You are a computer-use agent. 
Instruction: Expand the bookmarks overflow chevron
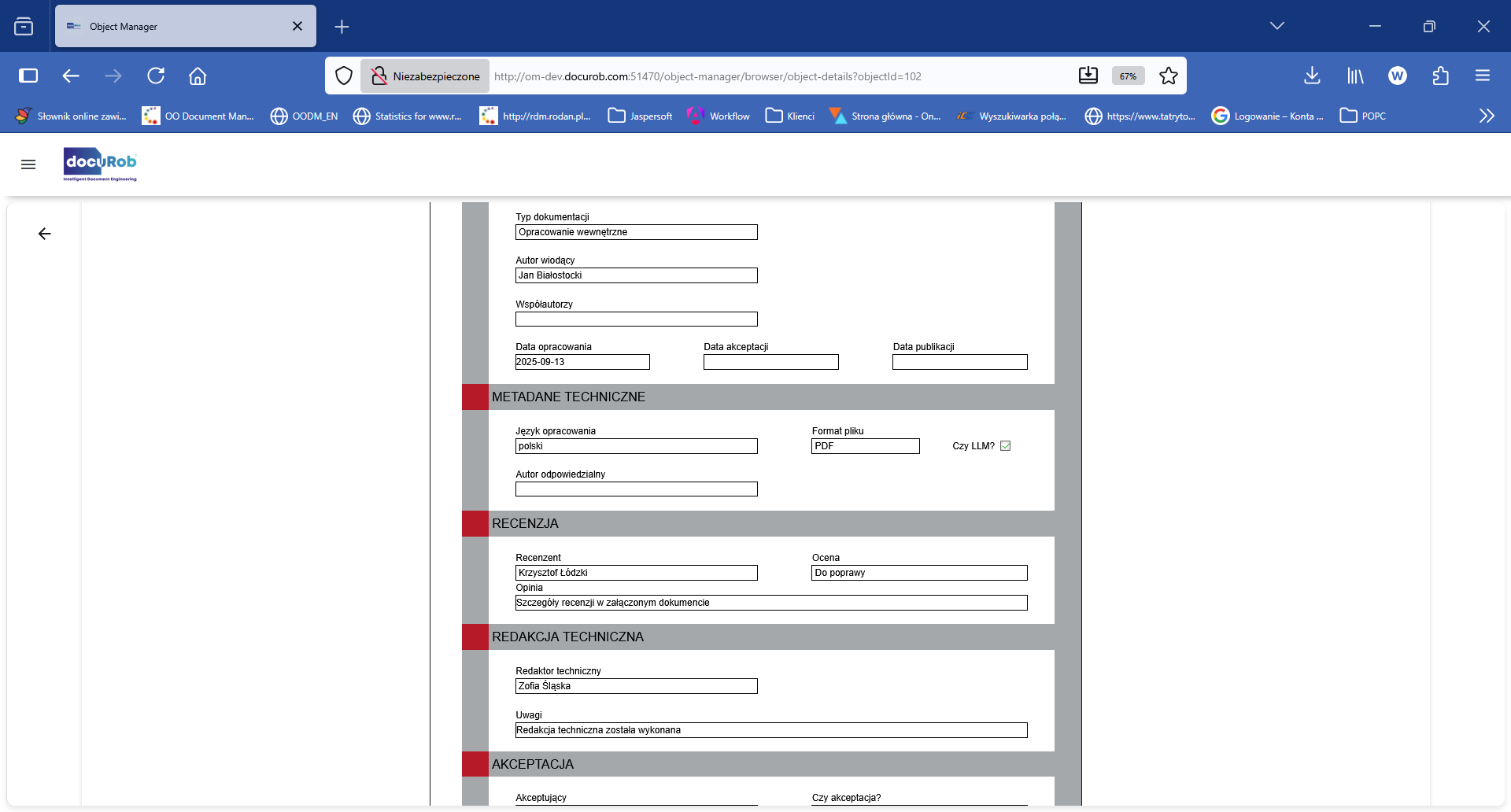tap(1487, 116)
